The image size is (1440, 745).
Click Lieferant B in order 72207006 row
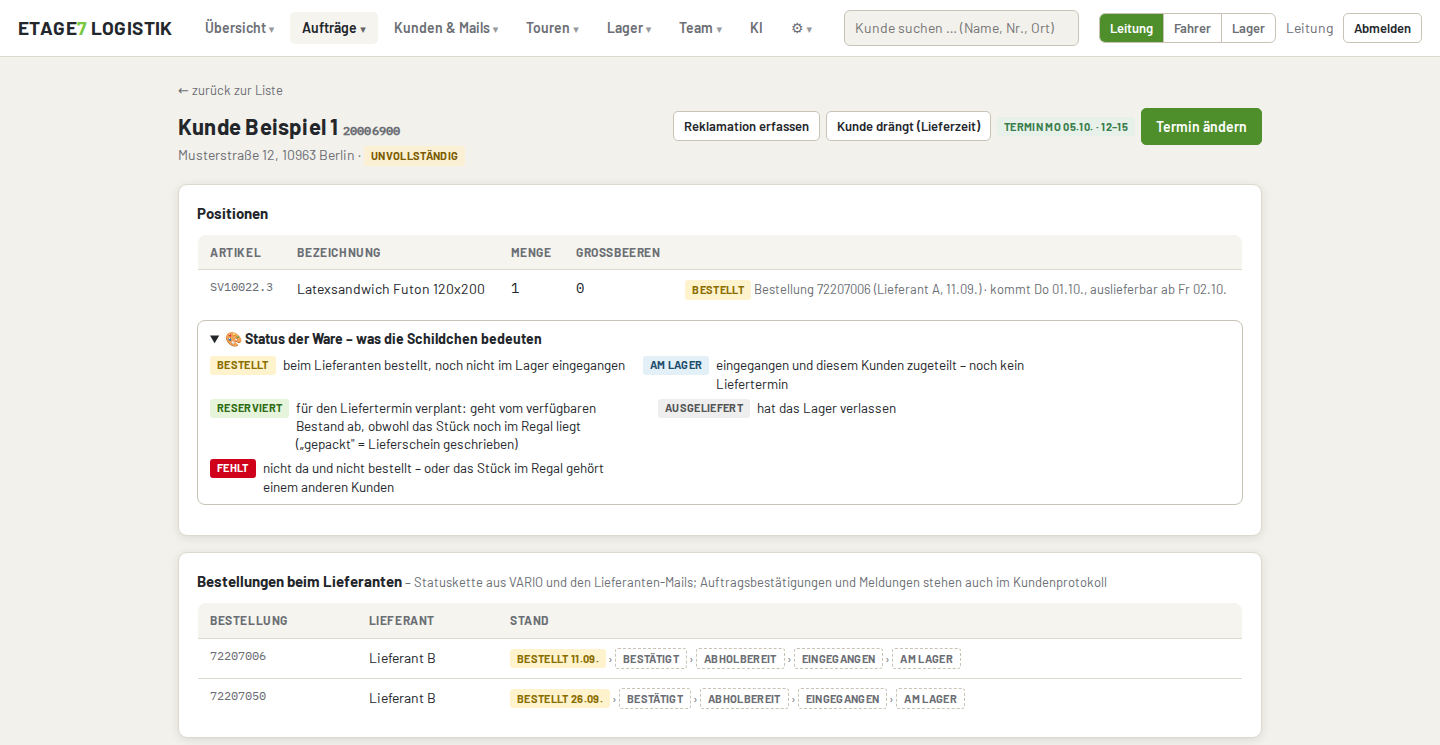pos(402,658)
